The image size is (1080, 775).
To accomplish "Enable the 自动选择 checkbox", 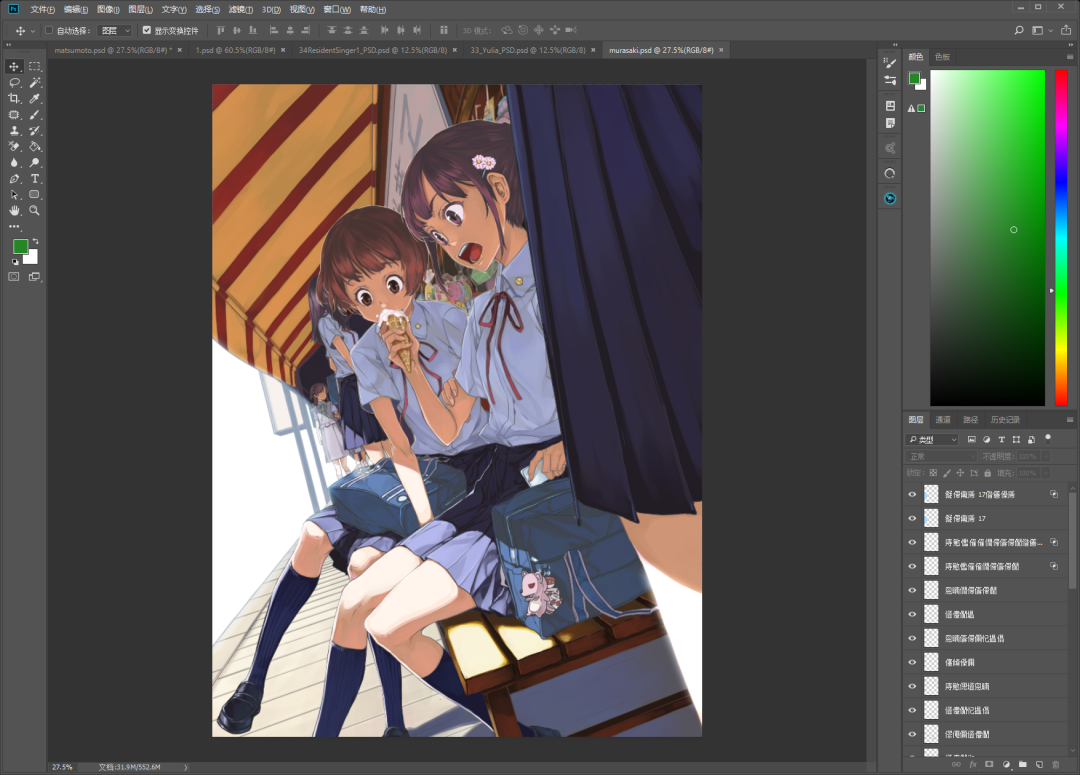I will (49, 31).
